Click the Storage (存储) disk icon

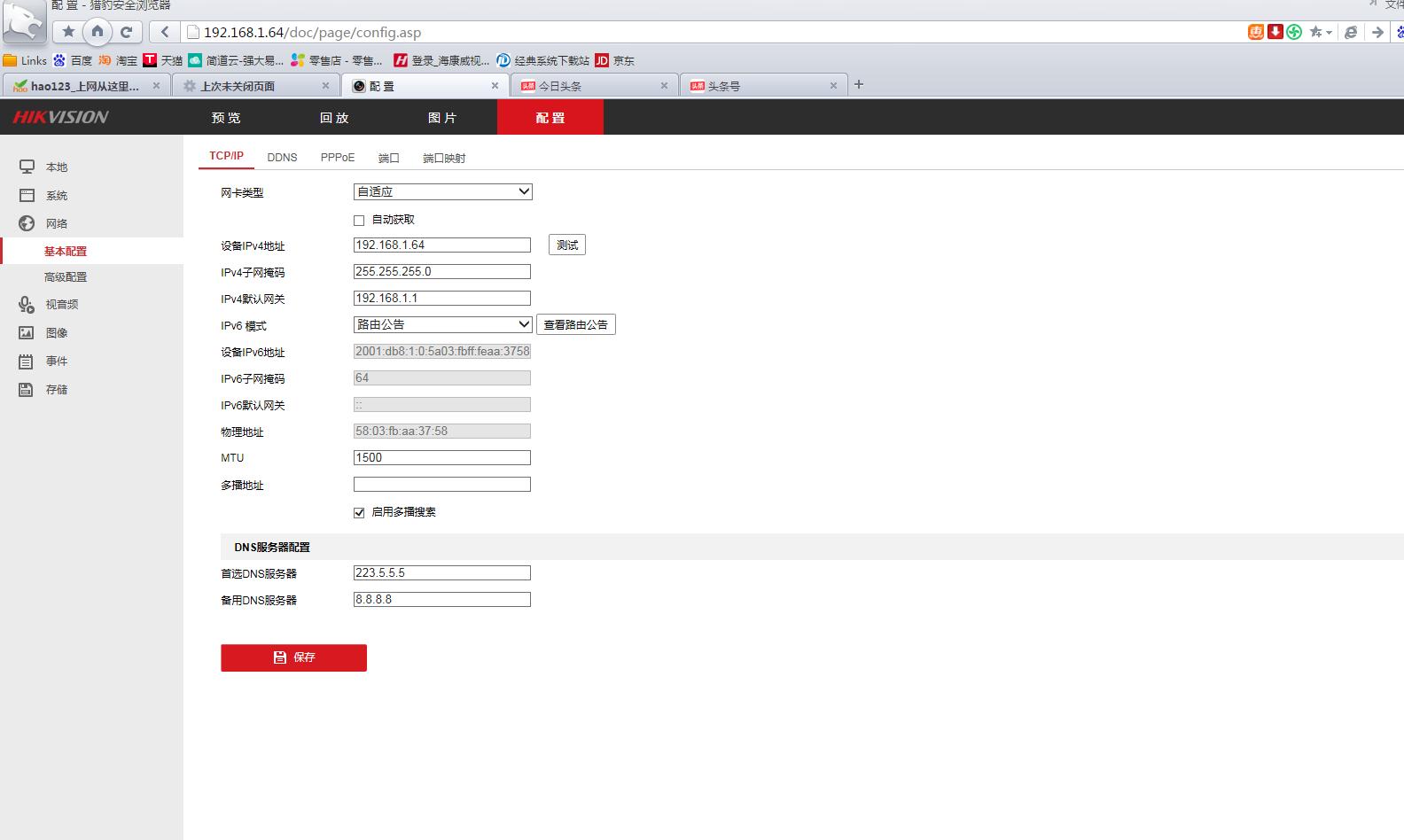click(27, 390)
